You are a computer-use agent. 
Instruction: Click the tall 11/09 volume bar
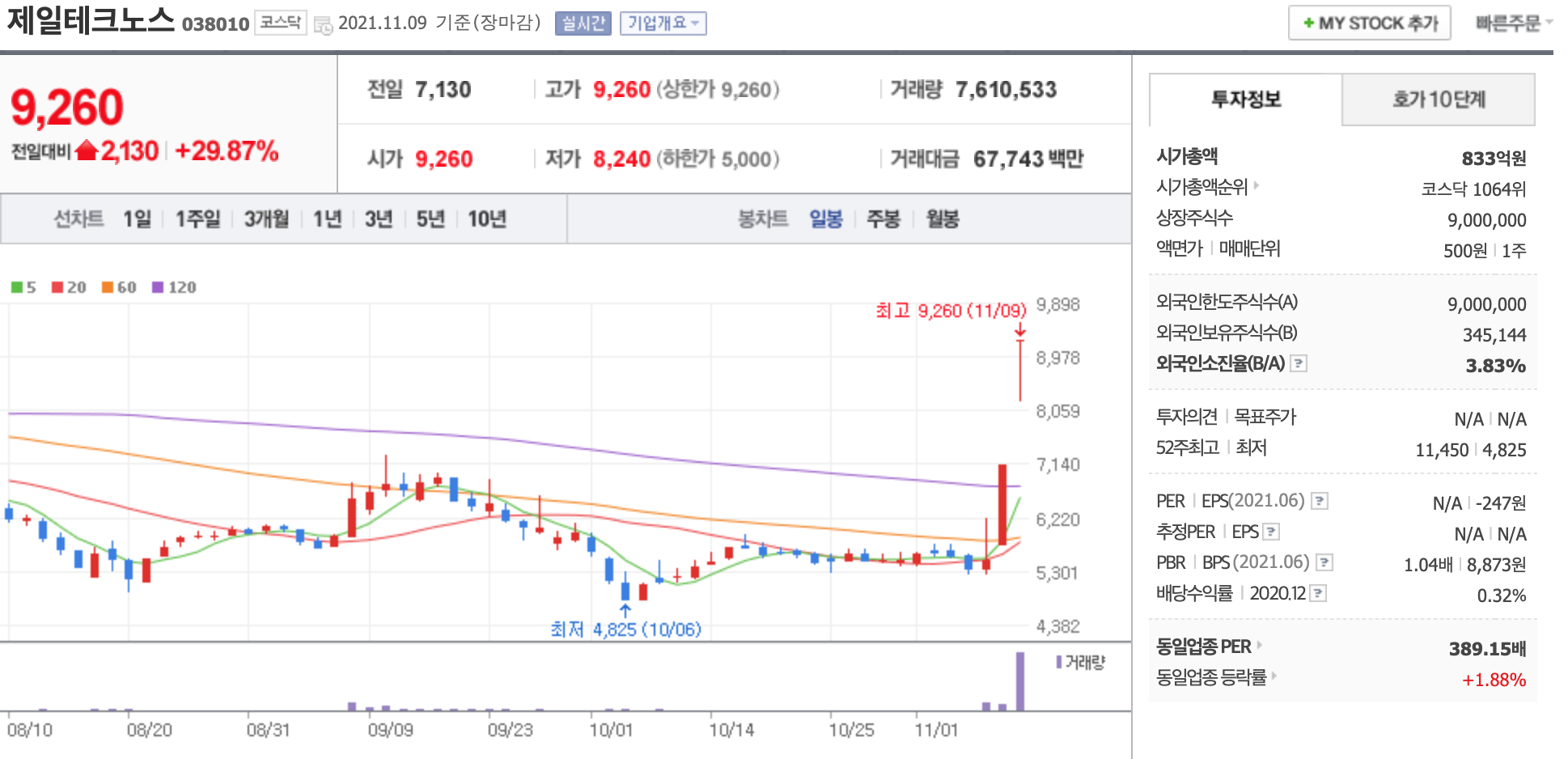1020,681
